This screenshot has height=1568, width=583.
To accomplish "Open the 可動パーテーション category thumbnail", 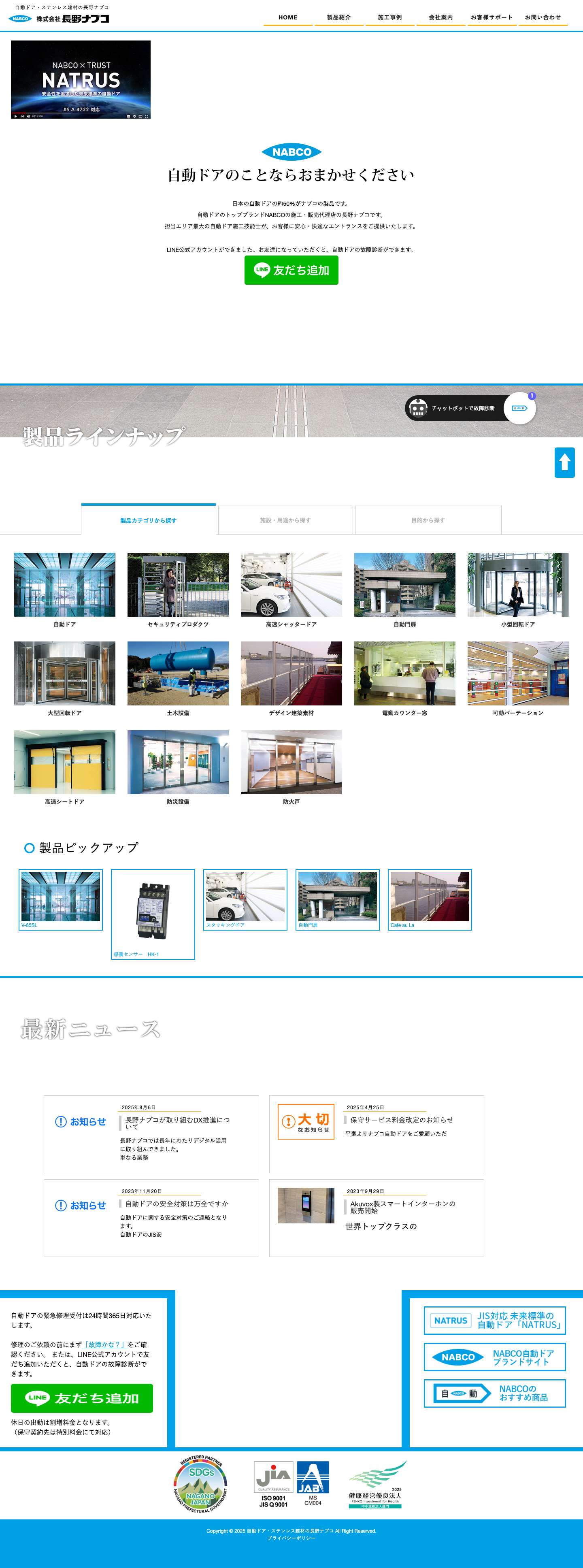I will [518, 673].
